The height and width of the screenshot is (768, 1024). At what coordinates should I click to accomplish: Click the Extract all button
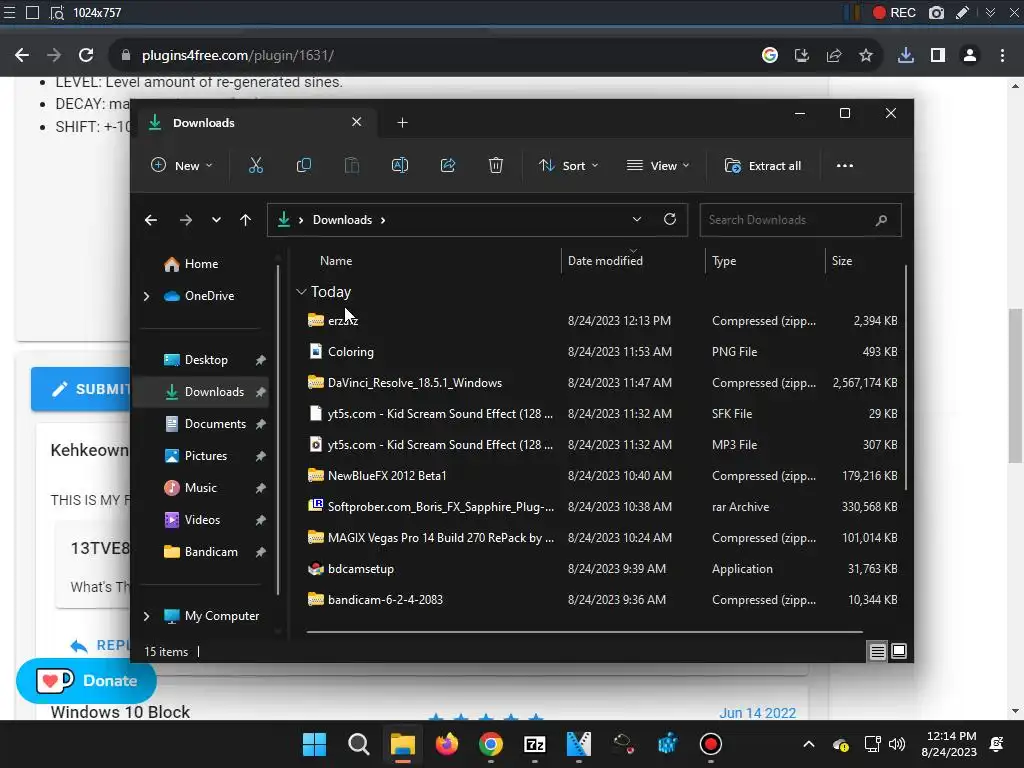click(x=763, y=166)
